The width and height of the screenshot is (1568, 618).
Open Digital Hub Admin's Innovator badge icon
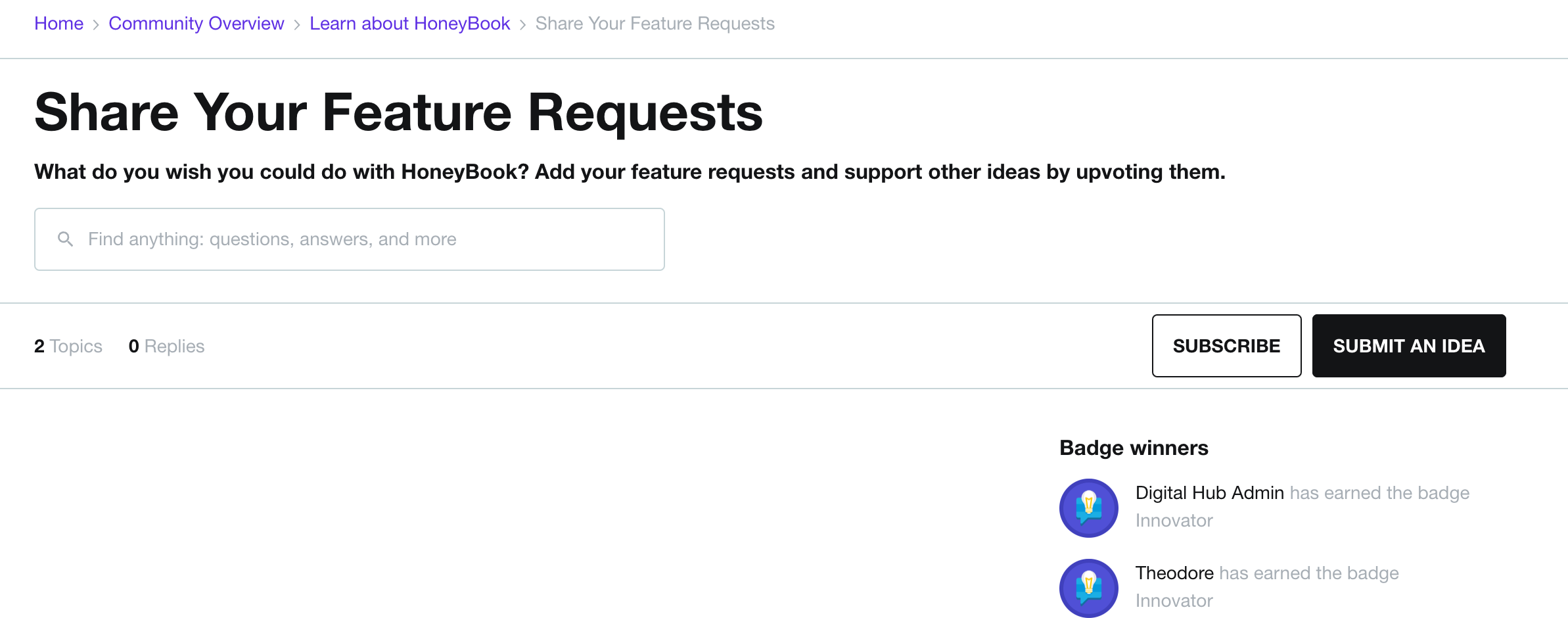[1089, 508]
